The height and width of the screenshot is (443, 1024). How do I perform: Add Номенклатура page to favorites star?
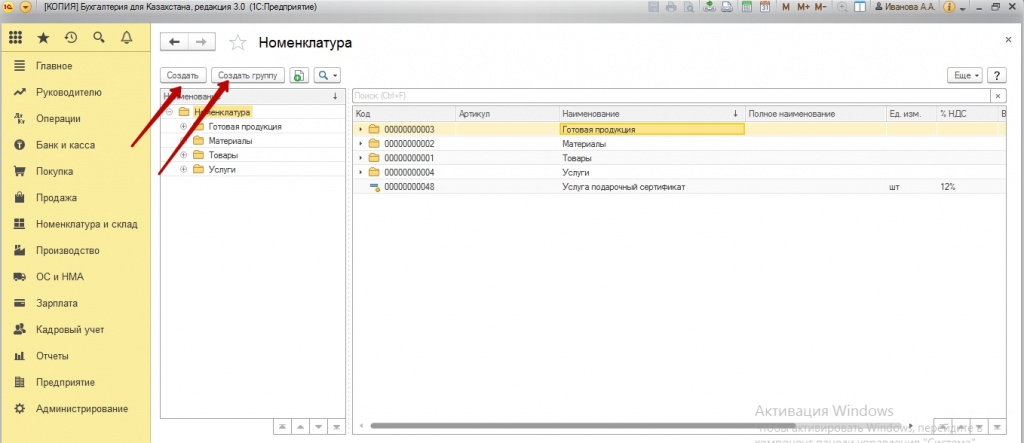pyautogui.click(x=238, y=43)
